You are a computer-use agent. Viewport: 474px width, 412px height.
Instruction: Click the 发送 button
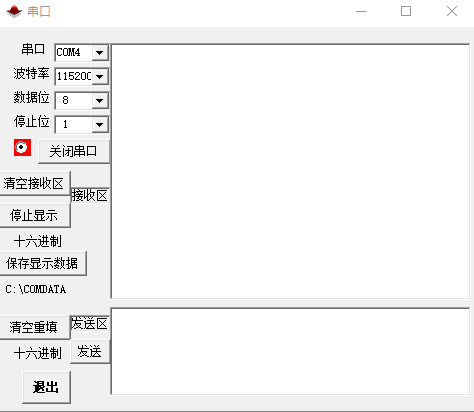pos(90,352)
